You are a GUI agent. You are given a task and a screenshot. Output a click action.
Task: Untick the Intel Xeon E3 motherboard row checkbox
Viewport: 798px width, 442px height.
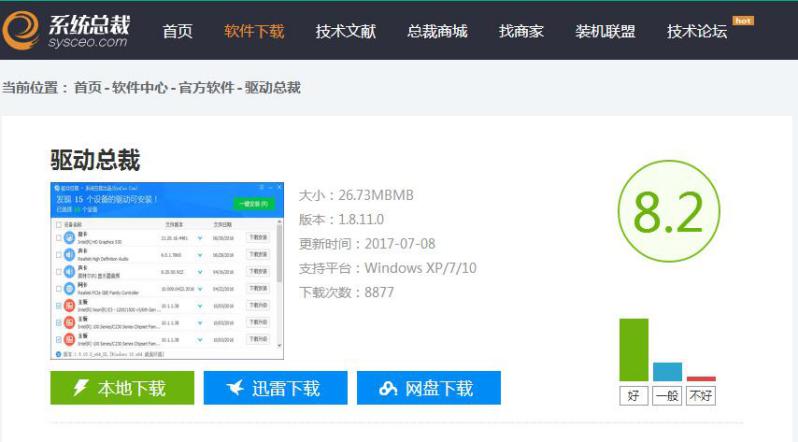59,306
